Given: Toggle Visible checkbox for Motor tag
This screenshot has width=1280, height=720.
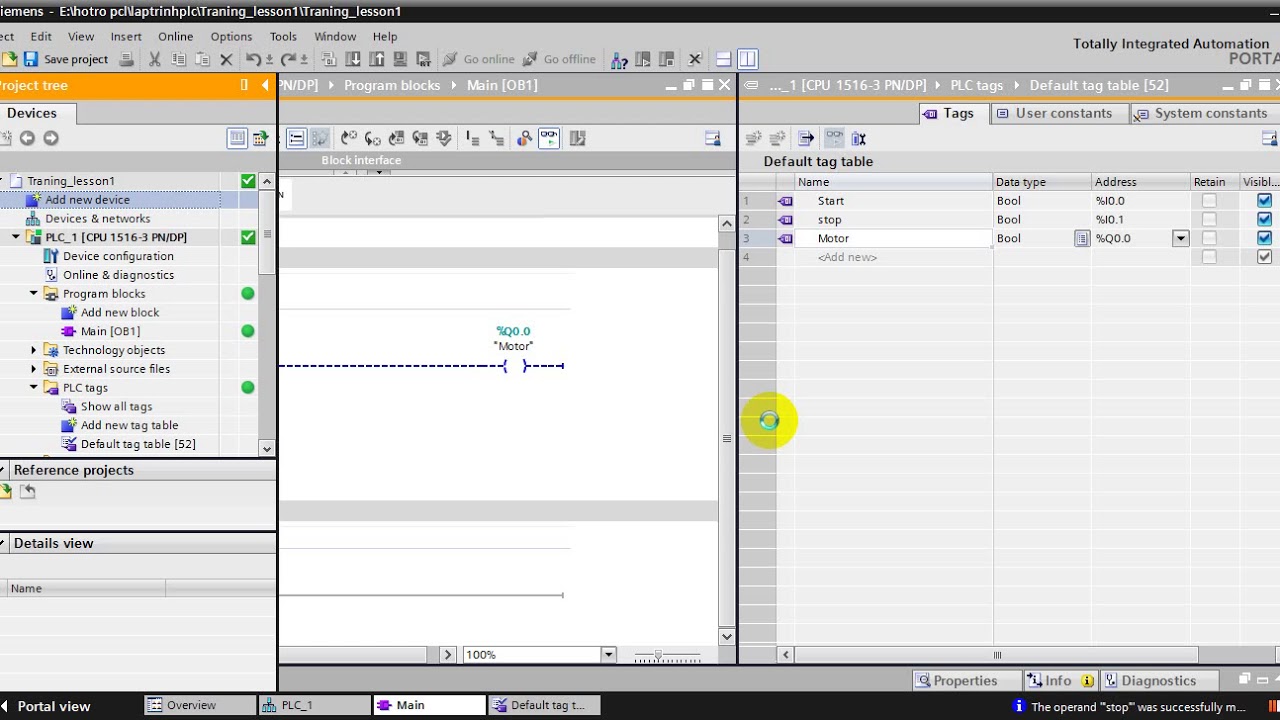Looking at the screenshot, I should [1264, 238].
